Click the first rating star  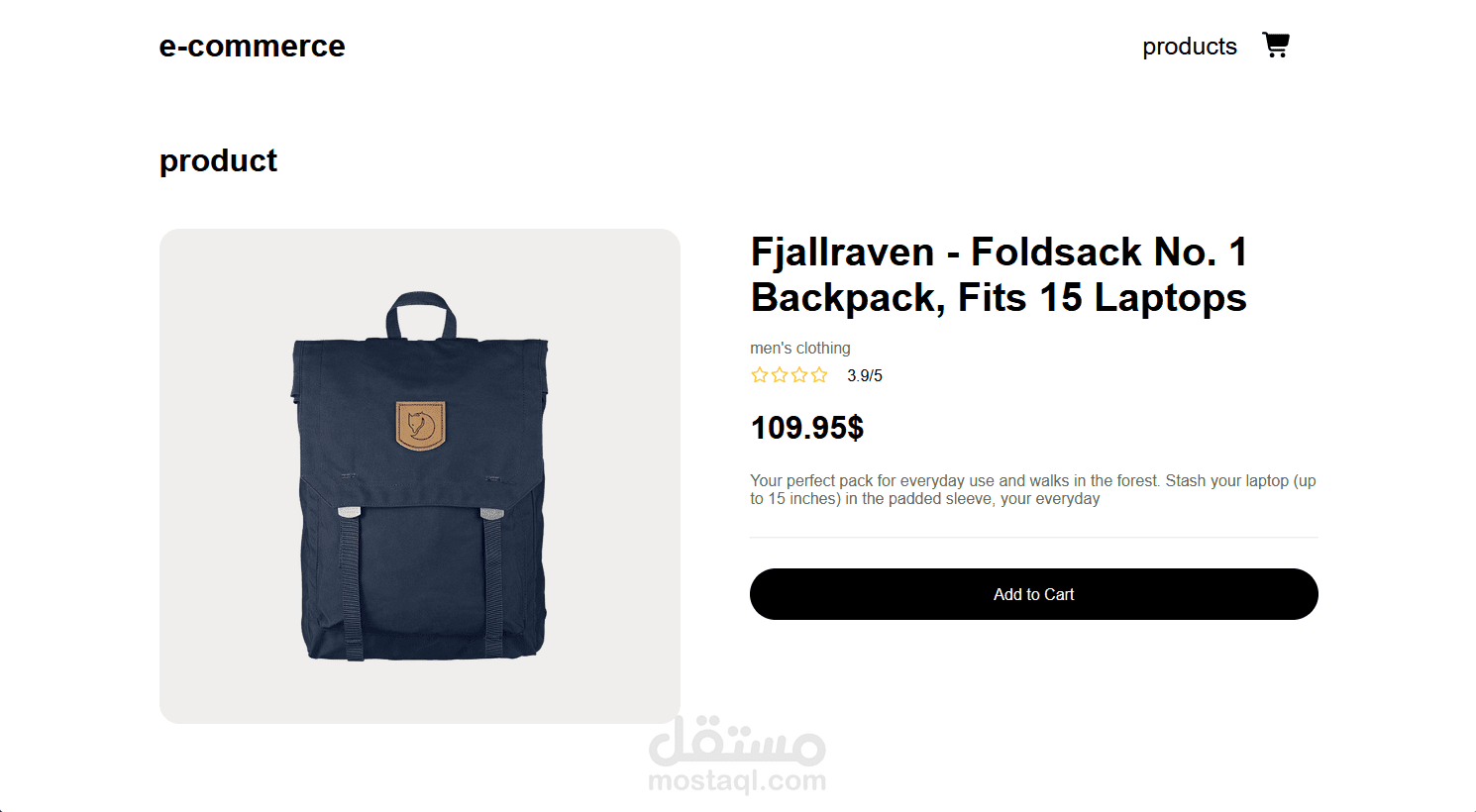(x=760, y=375)
